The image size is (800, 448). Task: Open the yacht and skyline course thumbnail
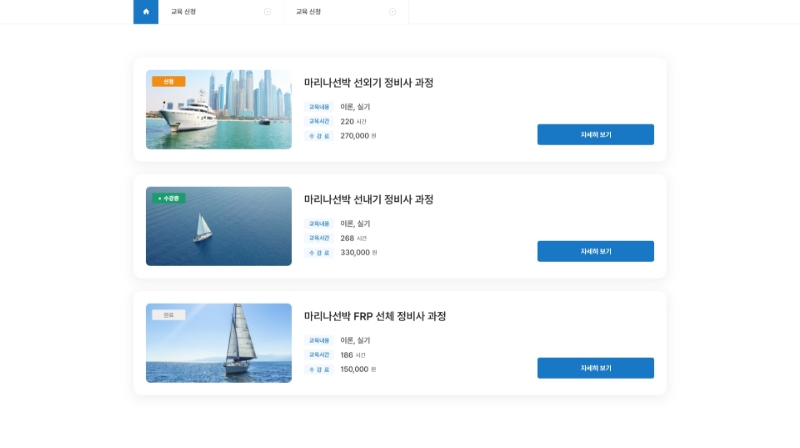(219, 110)
